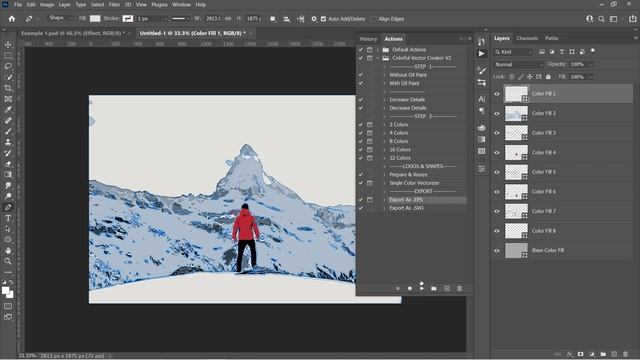Select the Horizontal Type tool
The height and width of the screenshot is (360, 640).
tap(8, 218)
